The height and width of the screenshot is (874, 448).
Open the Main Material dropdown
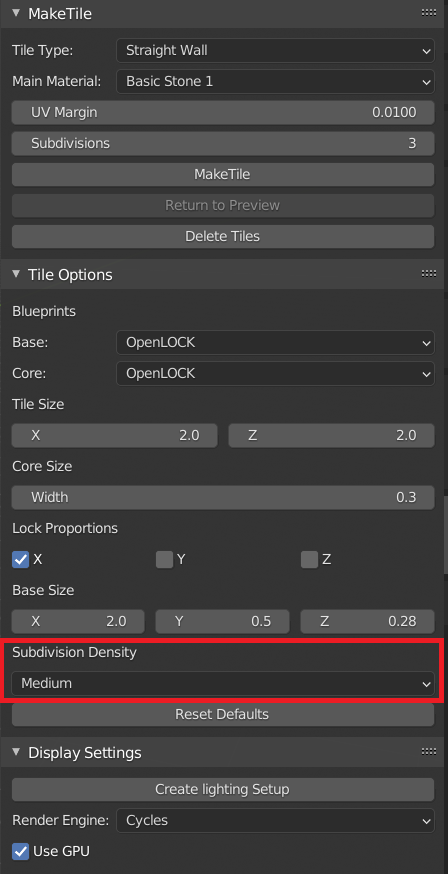point(275,81)
